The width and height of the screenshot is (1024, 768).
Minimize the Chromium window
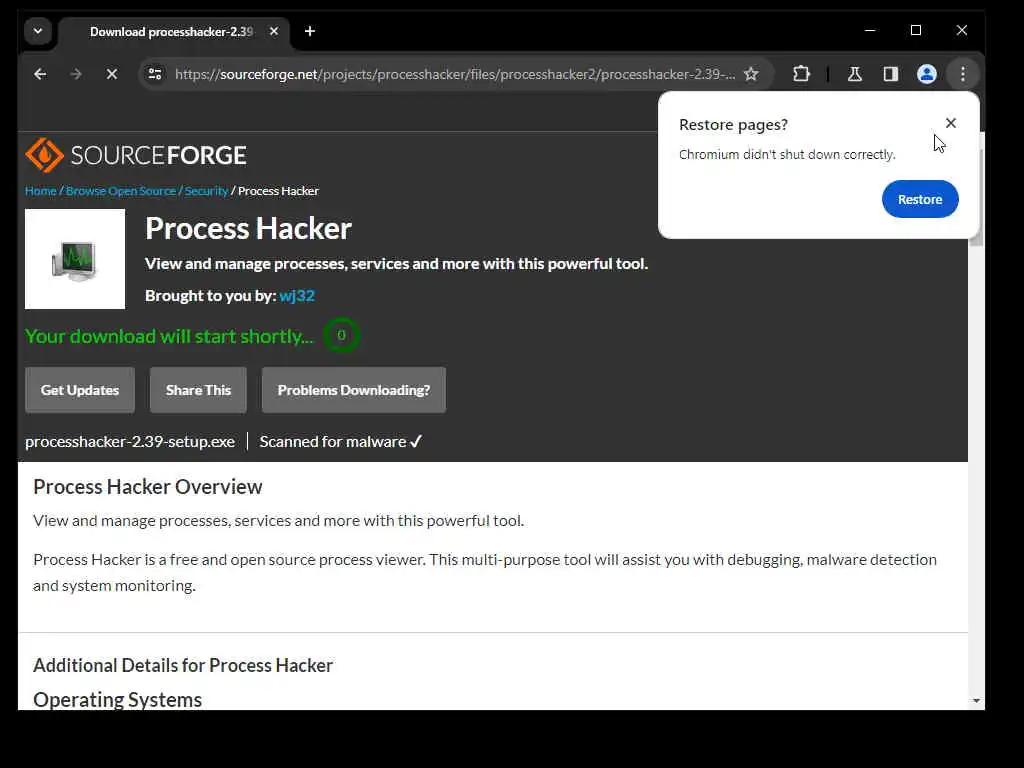[870, 31]
